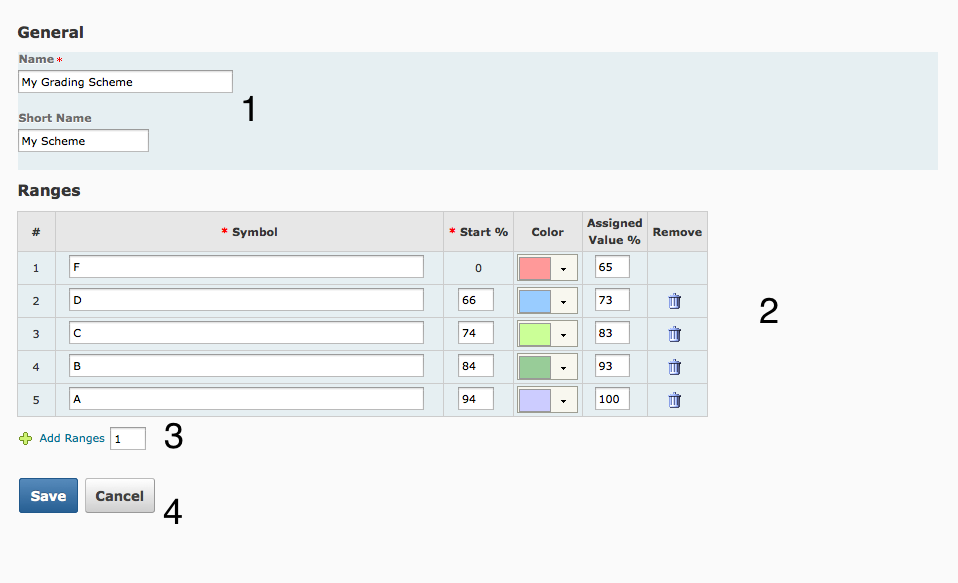This screenshot has width=958, height=583.
Task: Open color dropdown arrow for A range
Action: pos(564,401)
